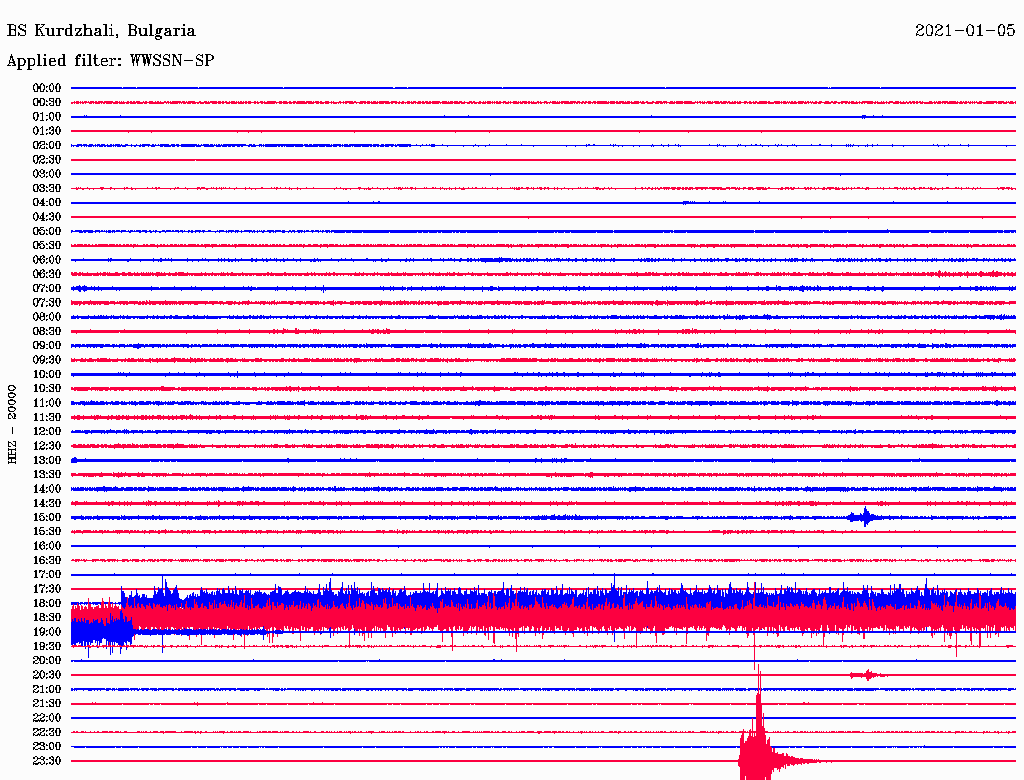1024x780 pixels.
Task: Click the 16:00 time label
Action: pos(47,545)
